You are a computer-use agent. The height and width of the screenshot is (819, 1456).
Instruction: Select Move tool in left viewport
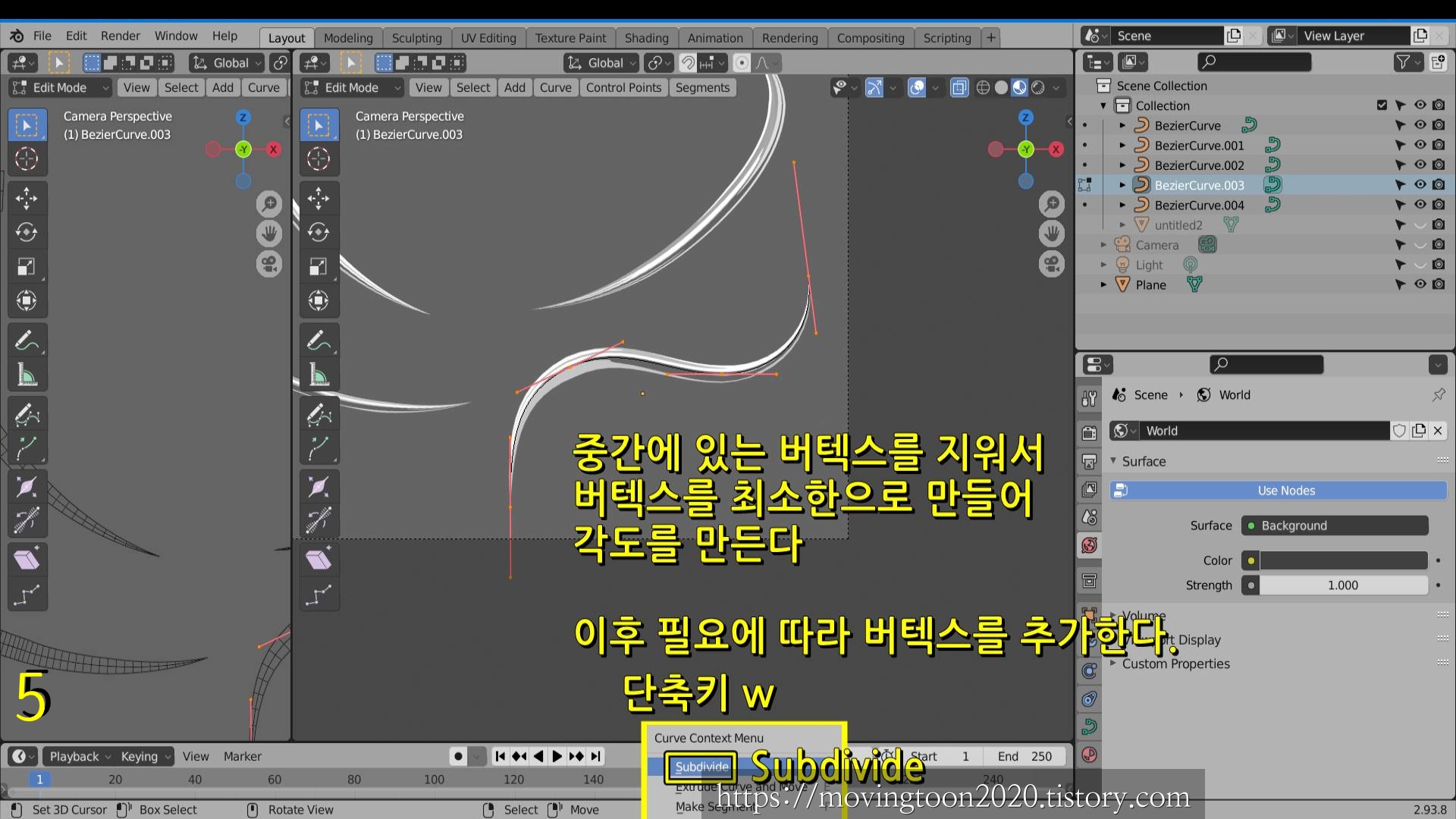click(x=27, y=199)
